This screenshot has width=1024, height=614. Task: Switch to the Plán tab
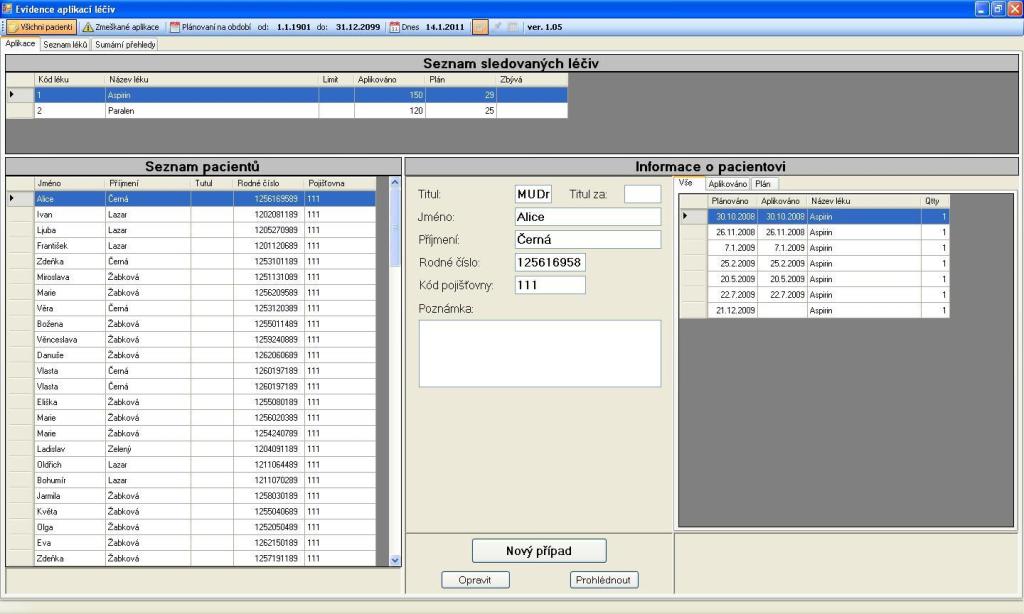click(763, 184)
